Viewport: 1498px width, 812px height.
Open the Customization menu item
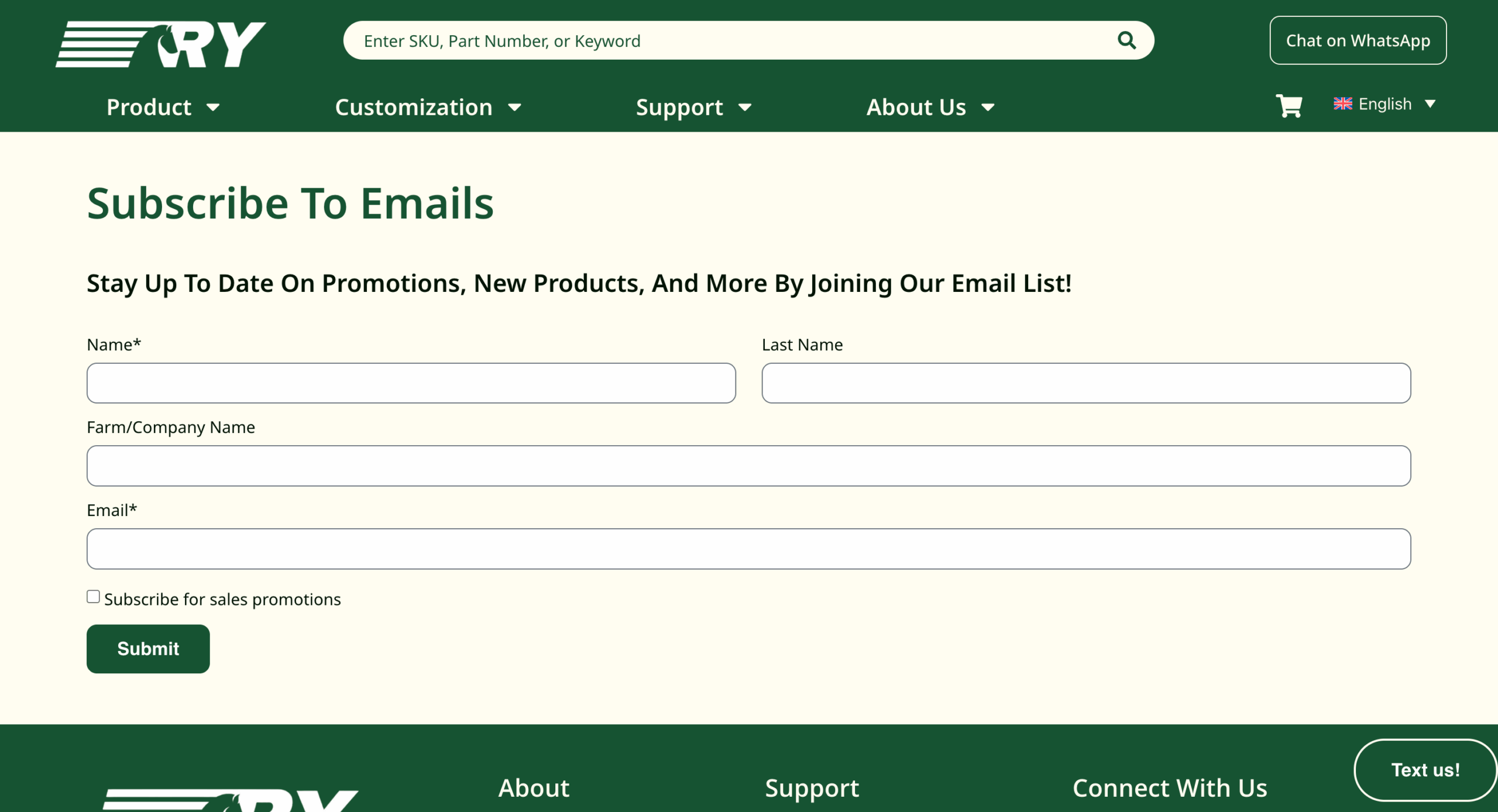point(413,108)
